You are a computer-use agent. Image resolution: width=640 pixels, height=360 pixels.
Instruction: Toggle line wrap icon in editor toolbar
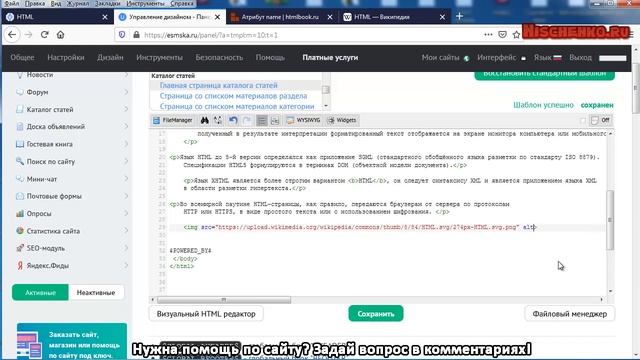pos(262,120)
